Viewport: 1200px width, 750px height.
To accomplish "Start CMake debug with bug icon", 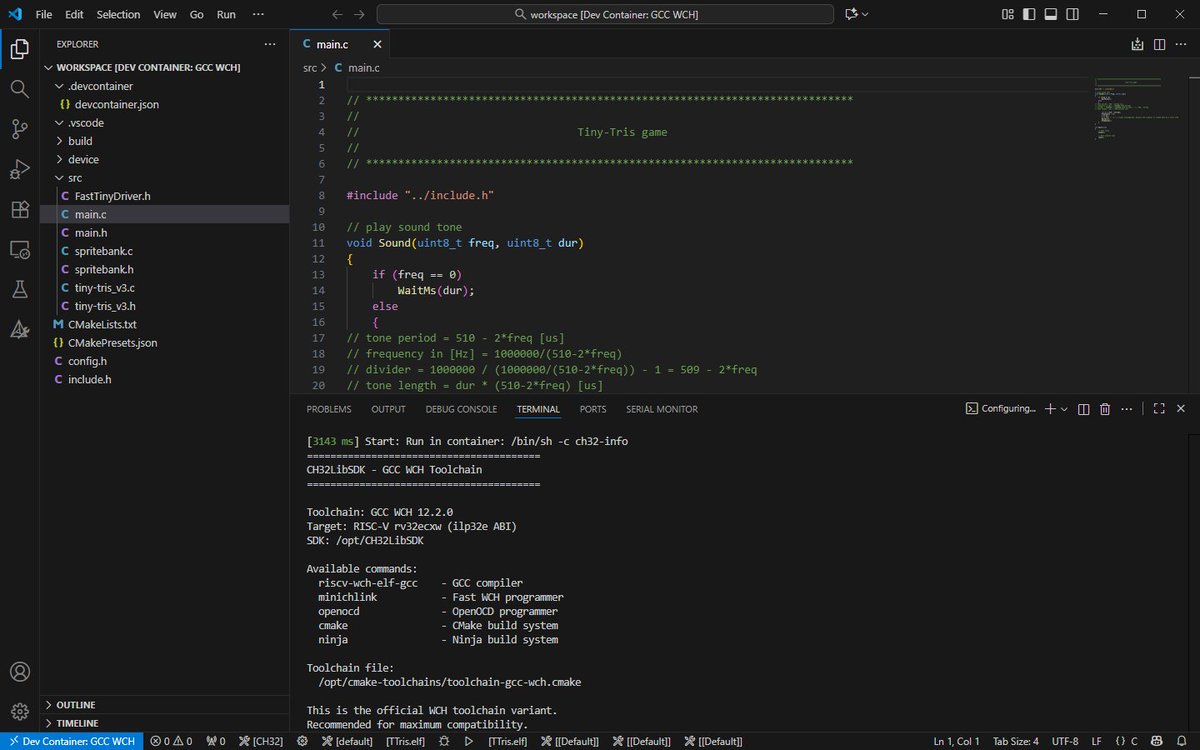I will point(445,741).
